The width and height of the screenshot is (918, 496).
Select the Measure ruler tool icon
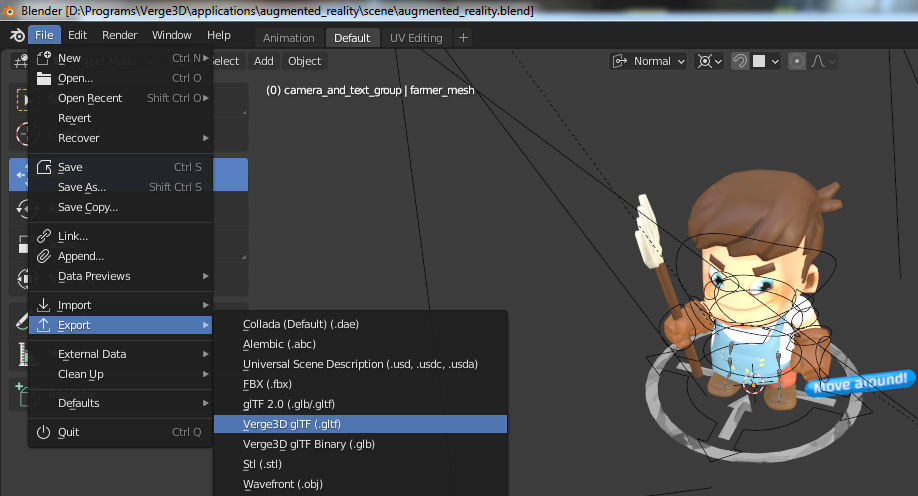tap(23, 354)
